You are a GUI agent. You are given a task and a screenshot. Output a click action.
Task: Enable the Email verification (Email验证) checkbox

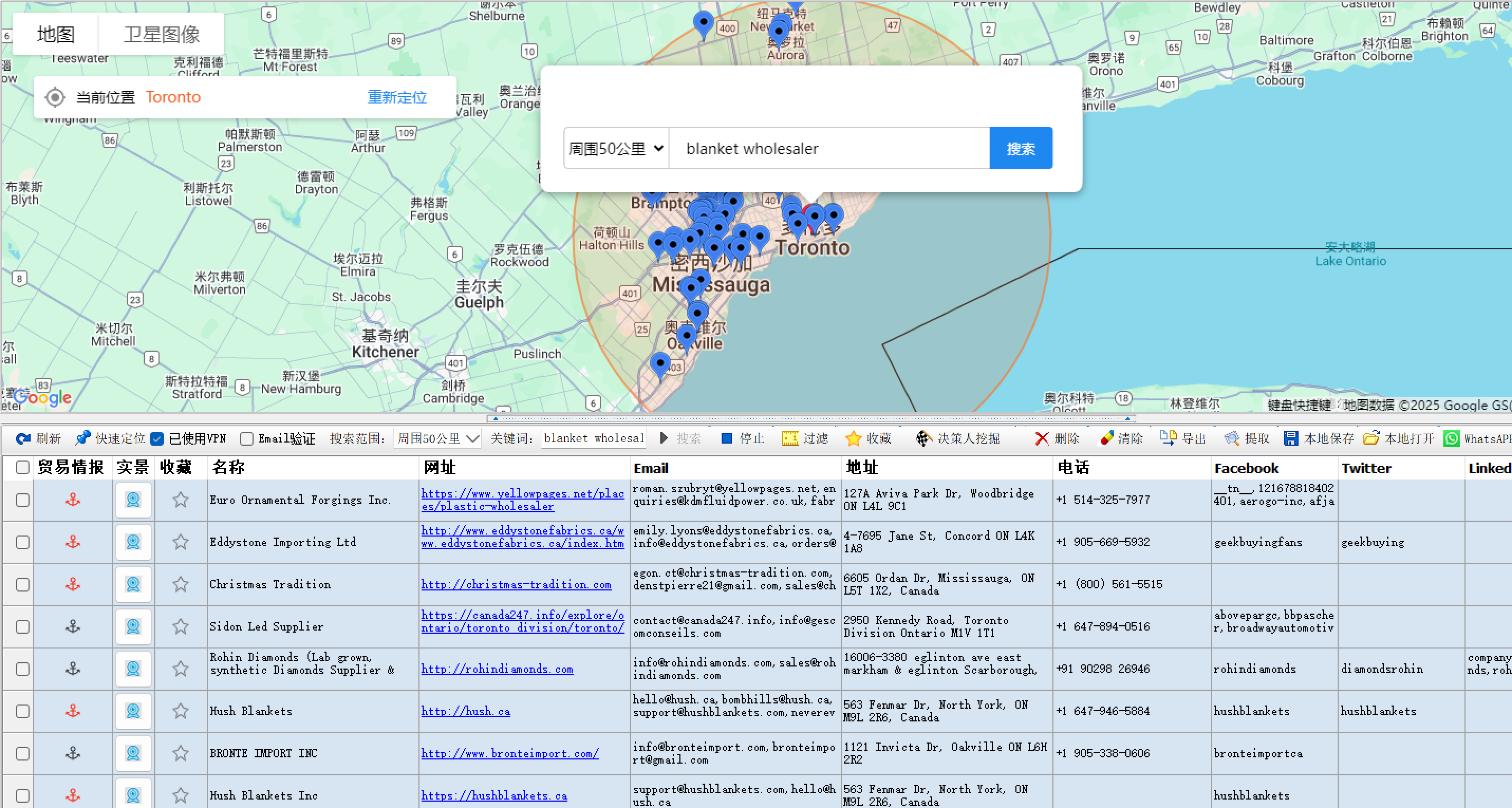click(247, 438)
